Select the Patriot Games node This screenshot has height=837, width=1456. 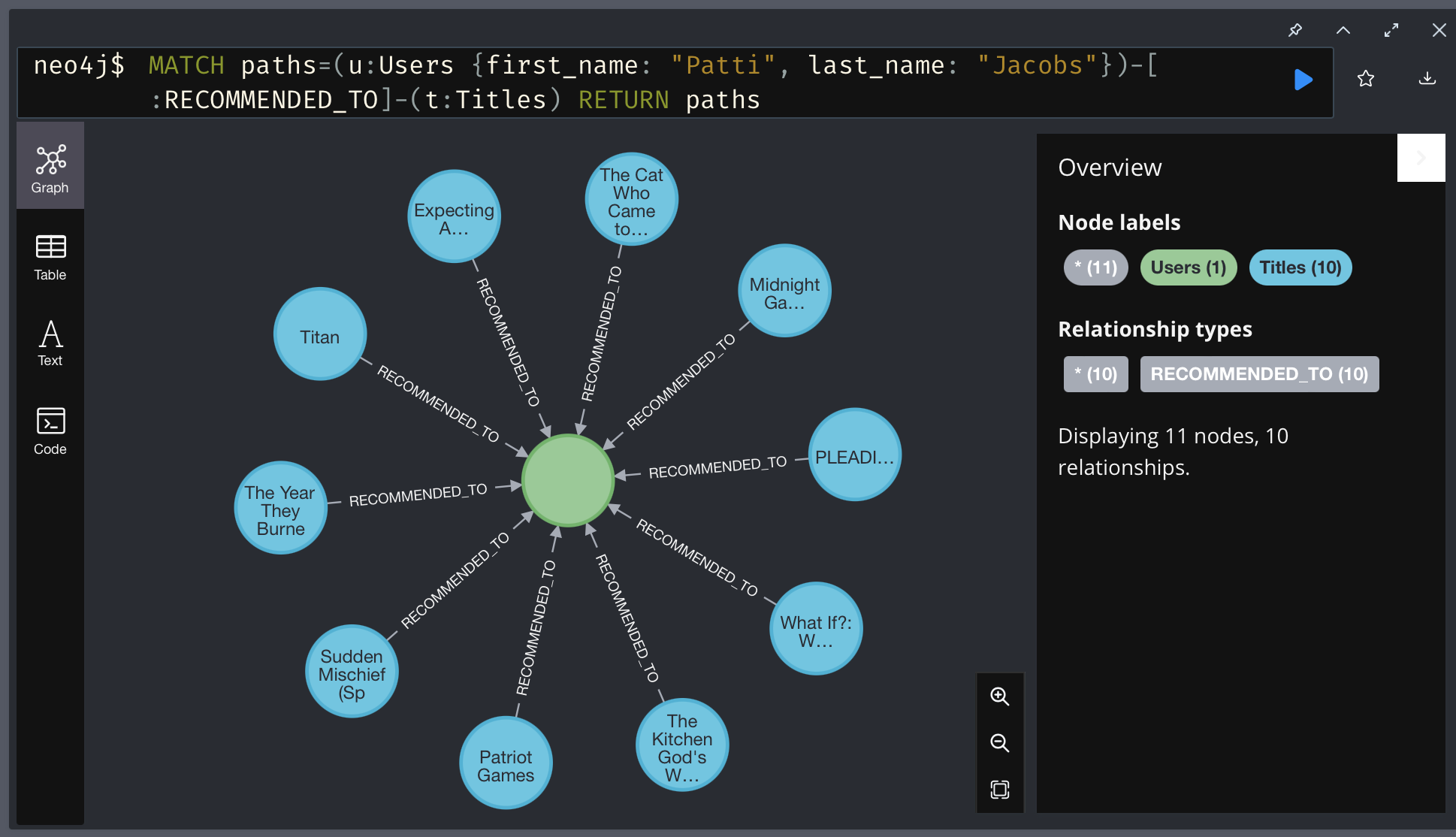point(506,763)
